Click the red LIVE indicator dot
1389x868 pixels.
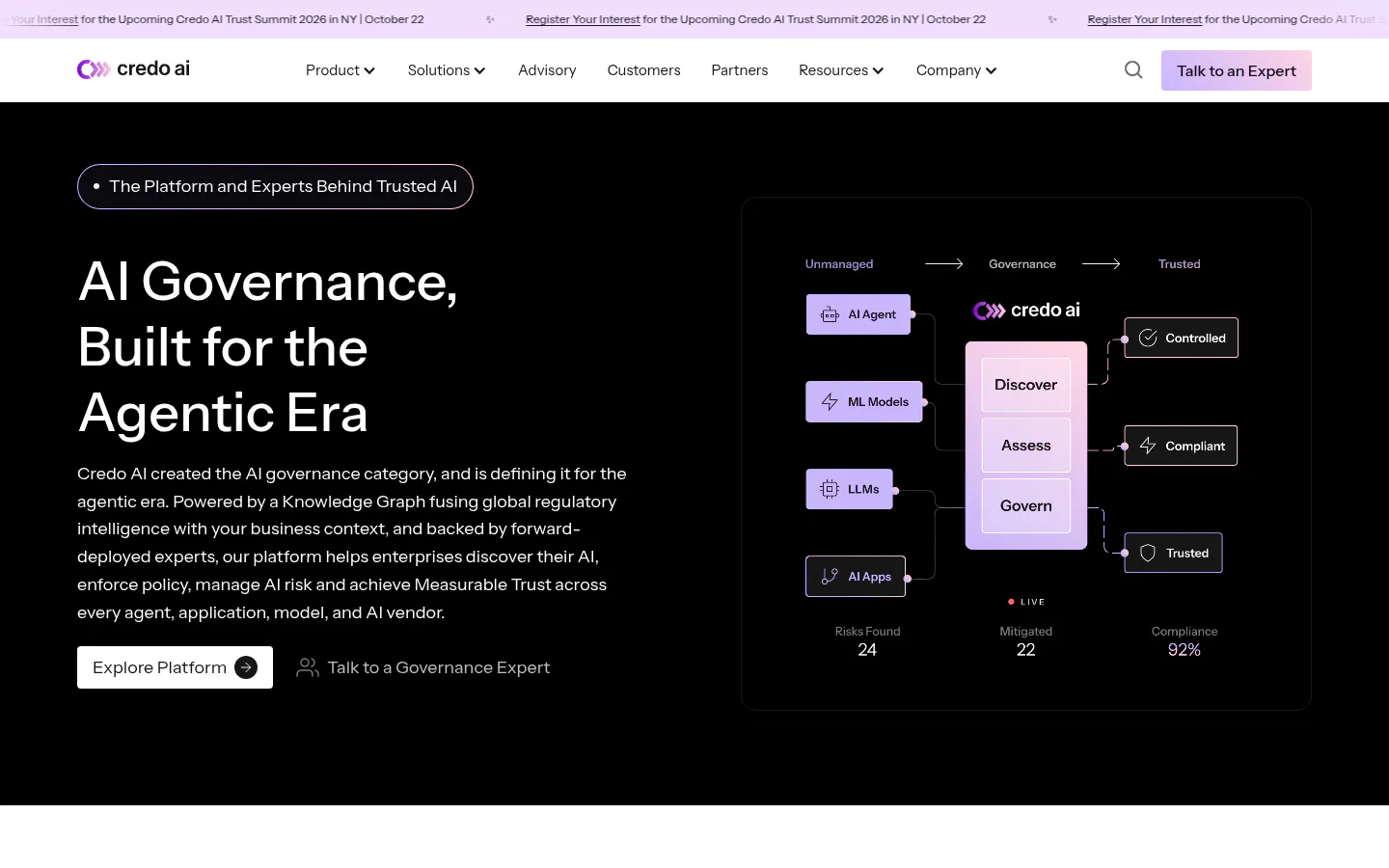tap(1011, 602)
